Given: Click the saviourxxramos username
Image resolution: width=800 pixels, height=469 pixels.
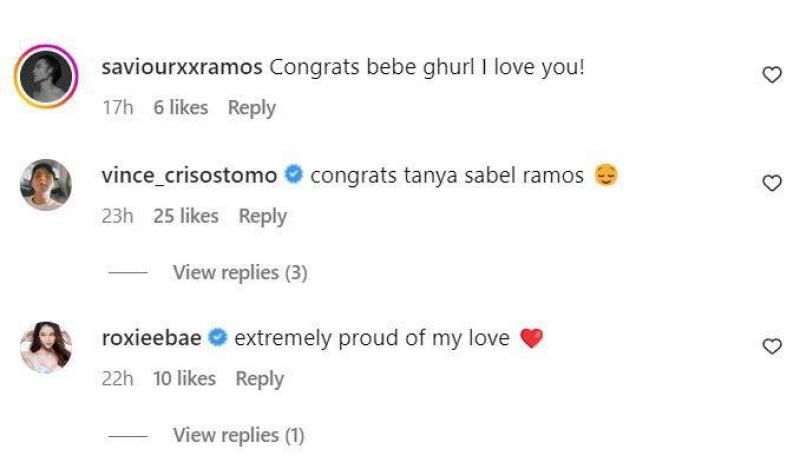Looking at the screenshot, I should 182,67.
